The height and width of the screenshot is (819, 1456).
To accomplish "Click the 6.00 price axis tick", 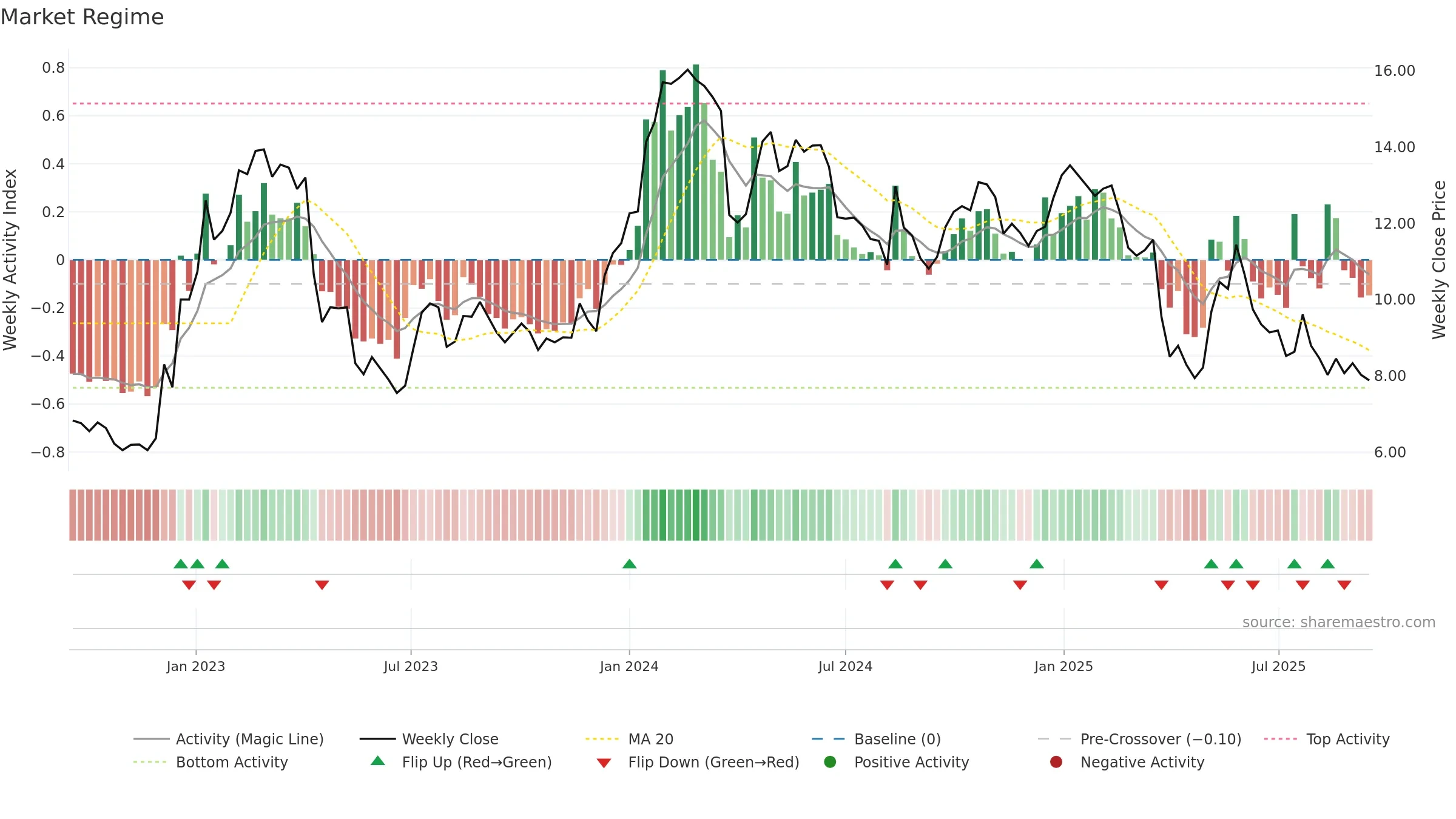I will [x=1390, y=452].
